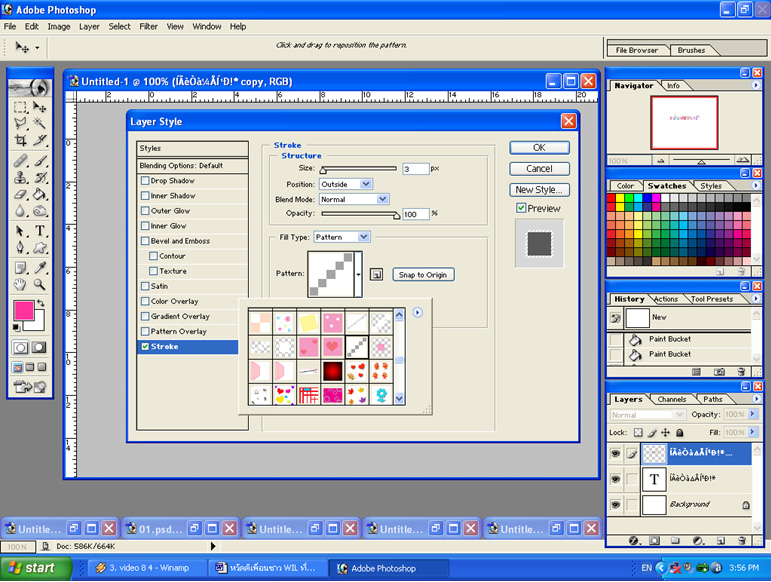Select the Healing Brush tool
This screenshot has height=582, width=771.
[x=20, y=160]
